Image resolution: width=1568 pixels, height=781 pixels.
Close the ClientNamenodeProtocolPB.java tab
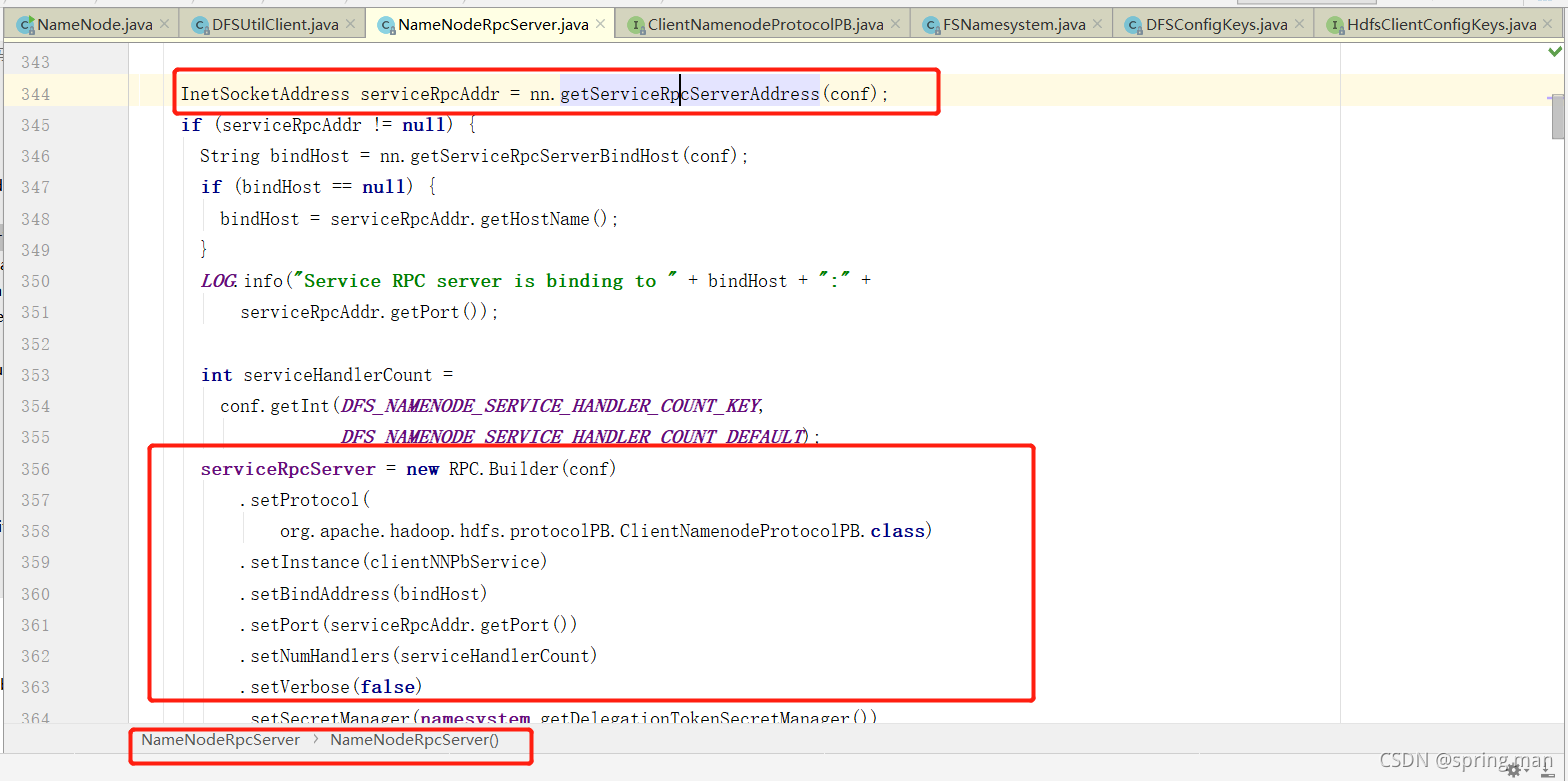click(896, 24)
